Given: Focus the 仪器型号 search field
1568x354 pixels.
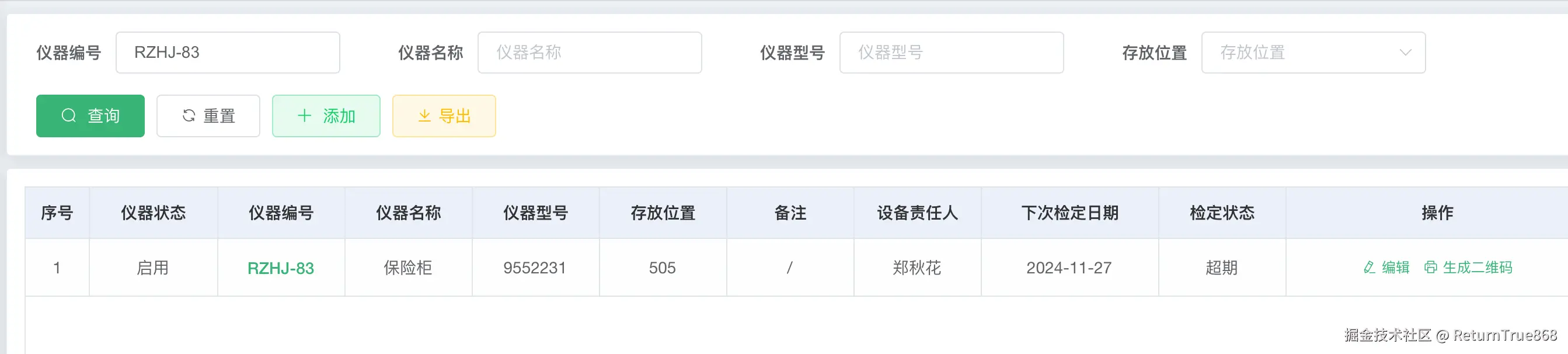Looking at the screenshot, I should [x=951, y=53].
